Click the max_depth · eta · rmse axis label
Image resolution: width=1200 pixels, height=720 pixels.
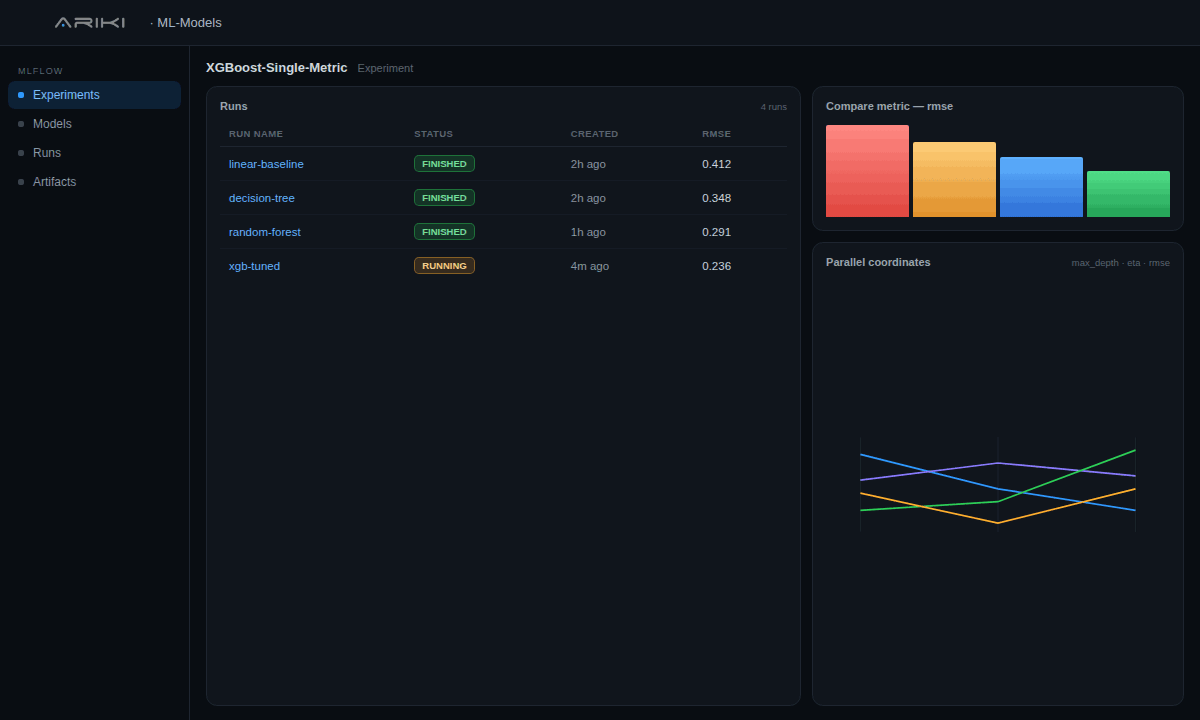[1120, 263]
